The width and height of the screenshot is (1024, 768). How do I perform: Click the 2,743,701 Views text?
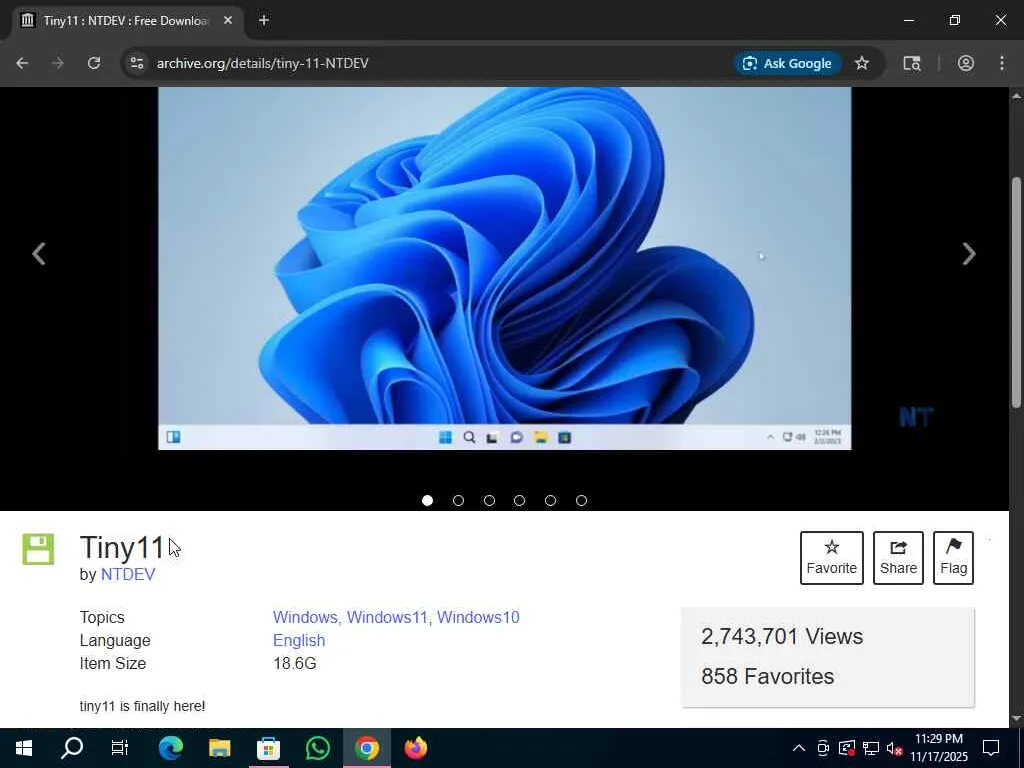[782, 637]
